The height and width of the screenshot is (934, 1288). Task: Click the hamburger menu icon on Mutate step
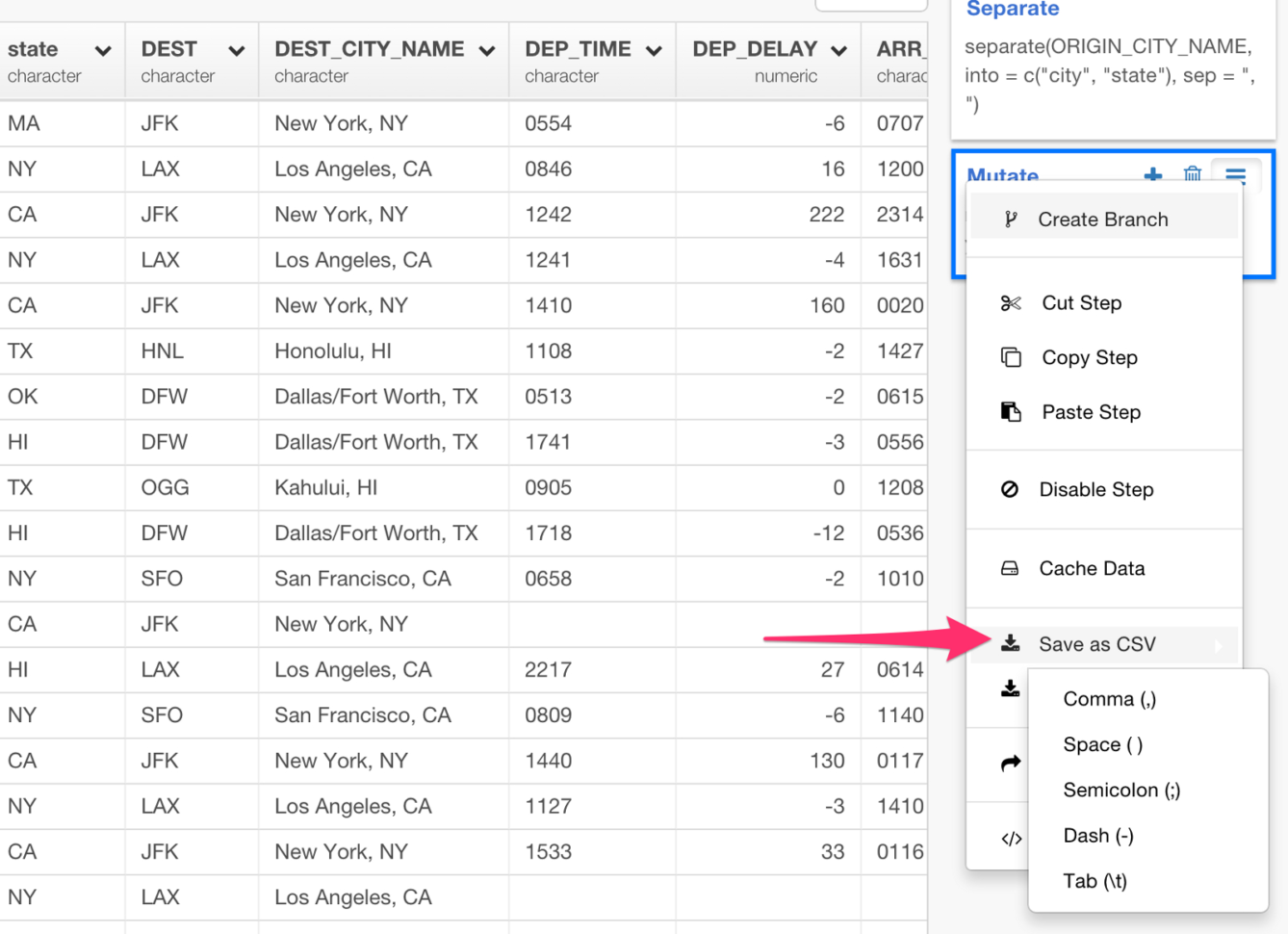pos(1235,174)
